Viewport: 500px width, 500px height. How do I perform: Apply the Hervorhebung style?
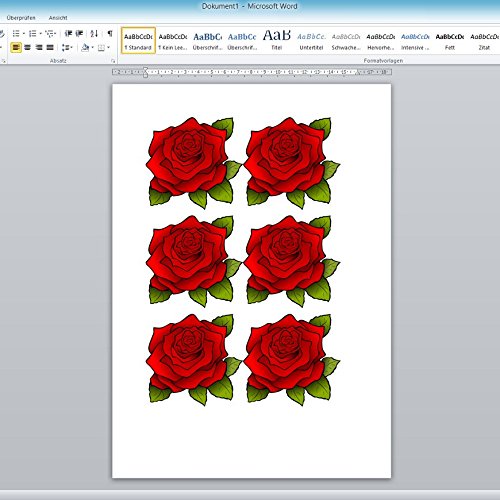coord(381,41)
